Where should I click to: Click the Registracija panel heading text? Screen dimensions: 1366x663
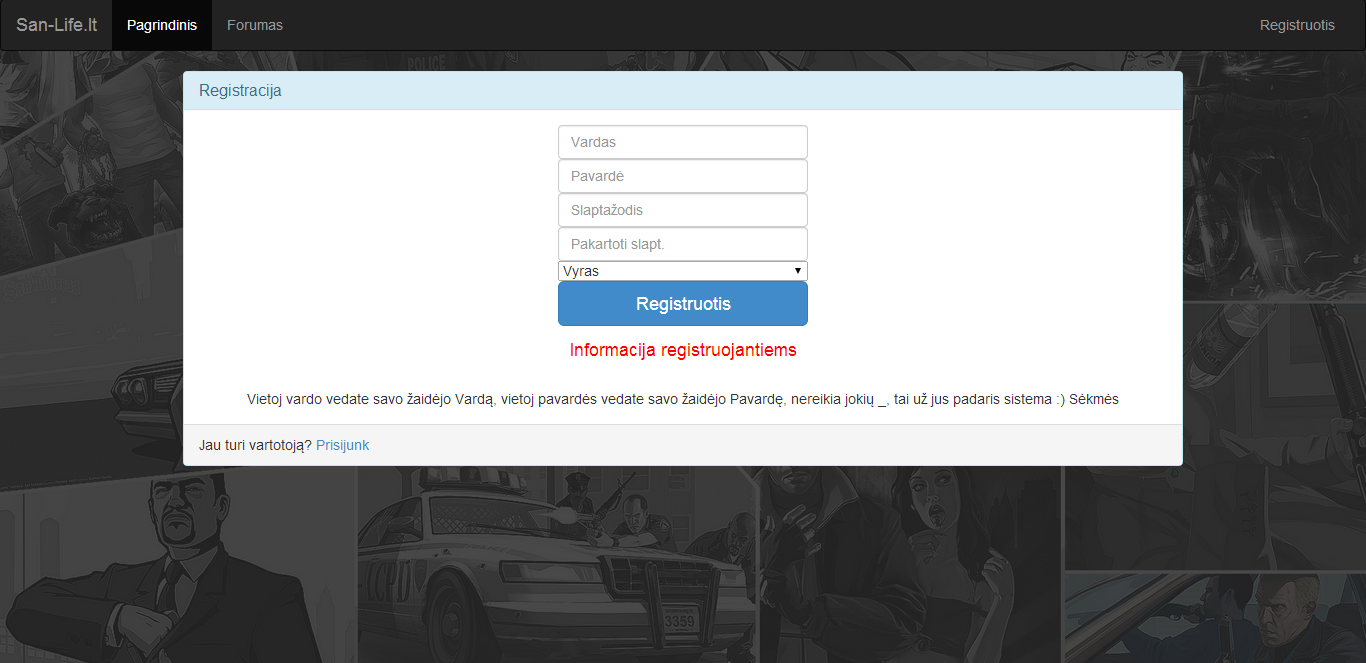pos(240,91)
